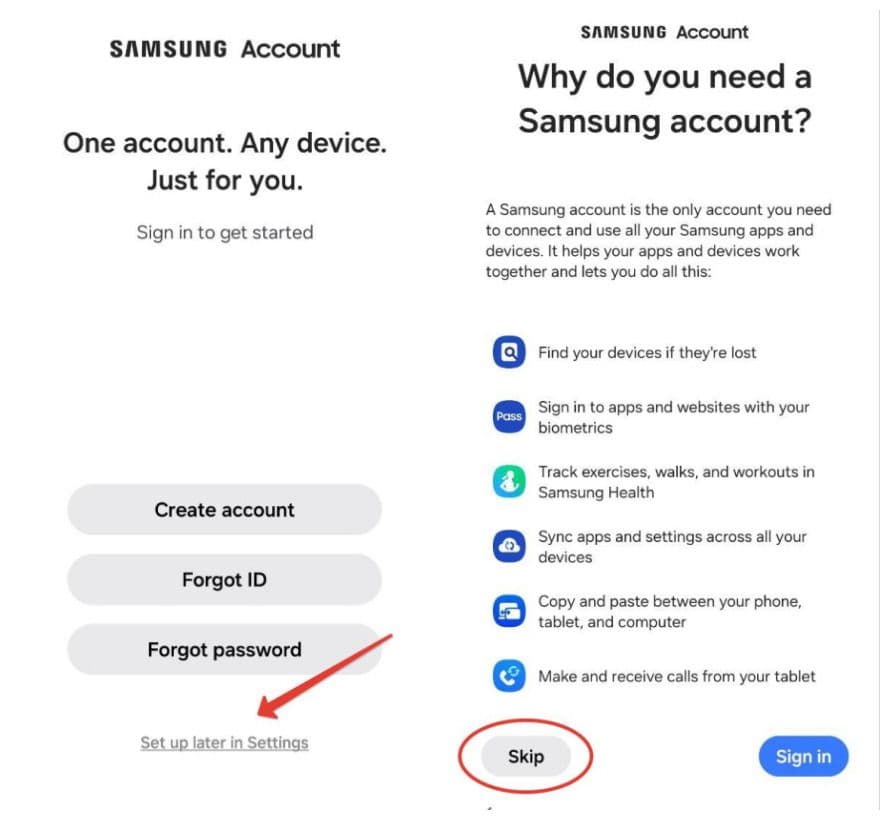Select the Samsung Health icon
Viewport: 890px width, 820px height.
coord(509,481)
